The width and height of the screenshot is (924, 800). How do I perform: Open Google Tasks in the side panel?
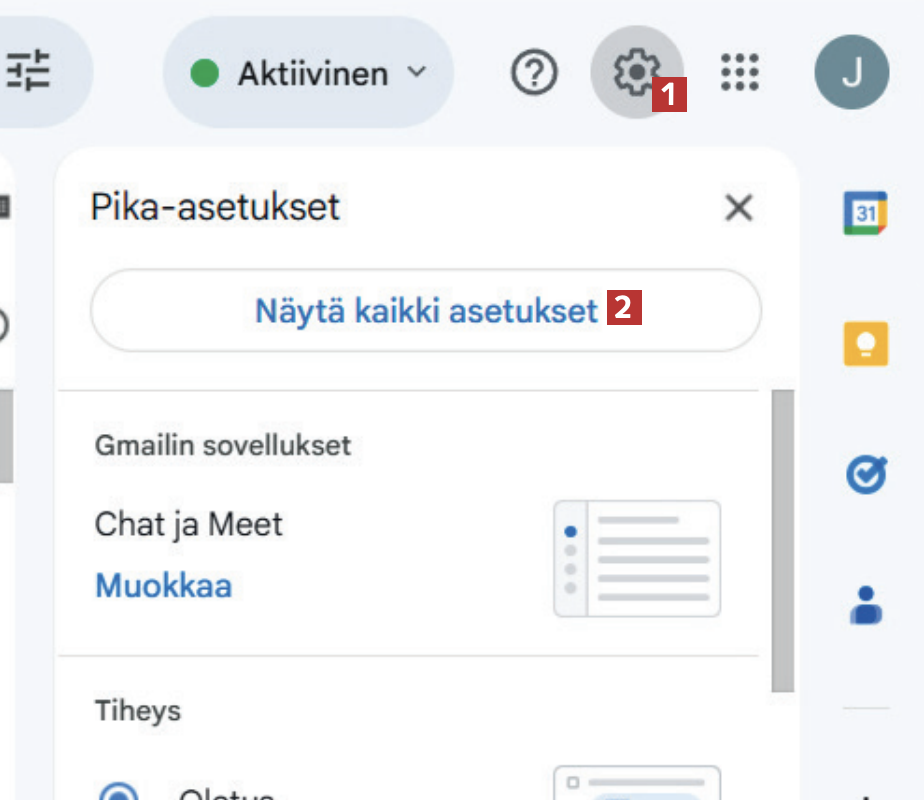865,475
